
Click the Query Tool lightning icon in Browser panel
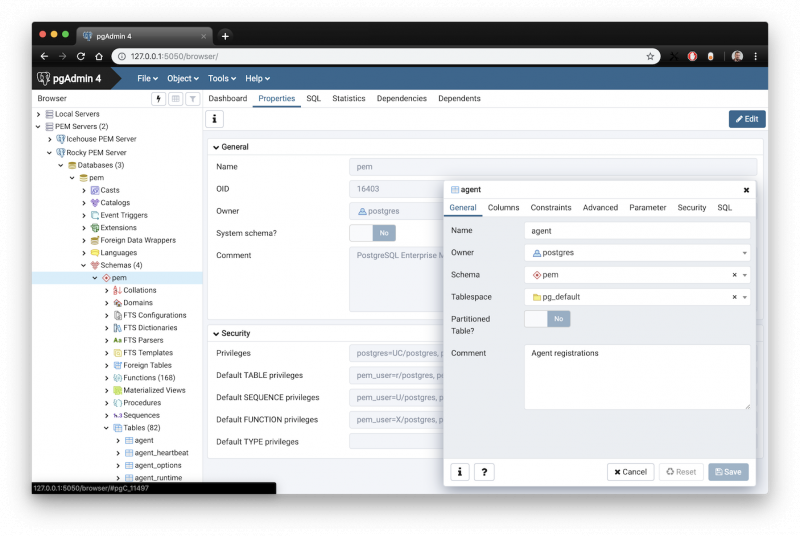pyautogui.click(x=158, y=99)
